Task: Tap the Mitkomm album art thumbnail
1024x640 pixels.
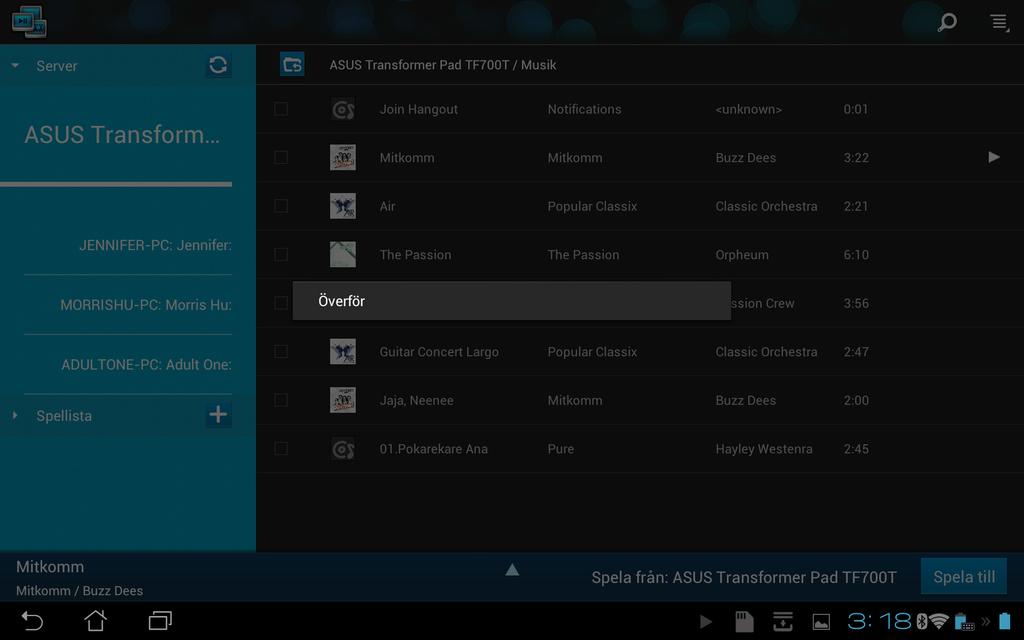Action: [343, 157]
